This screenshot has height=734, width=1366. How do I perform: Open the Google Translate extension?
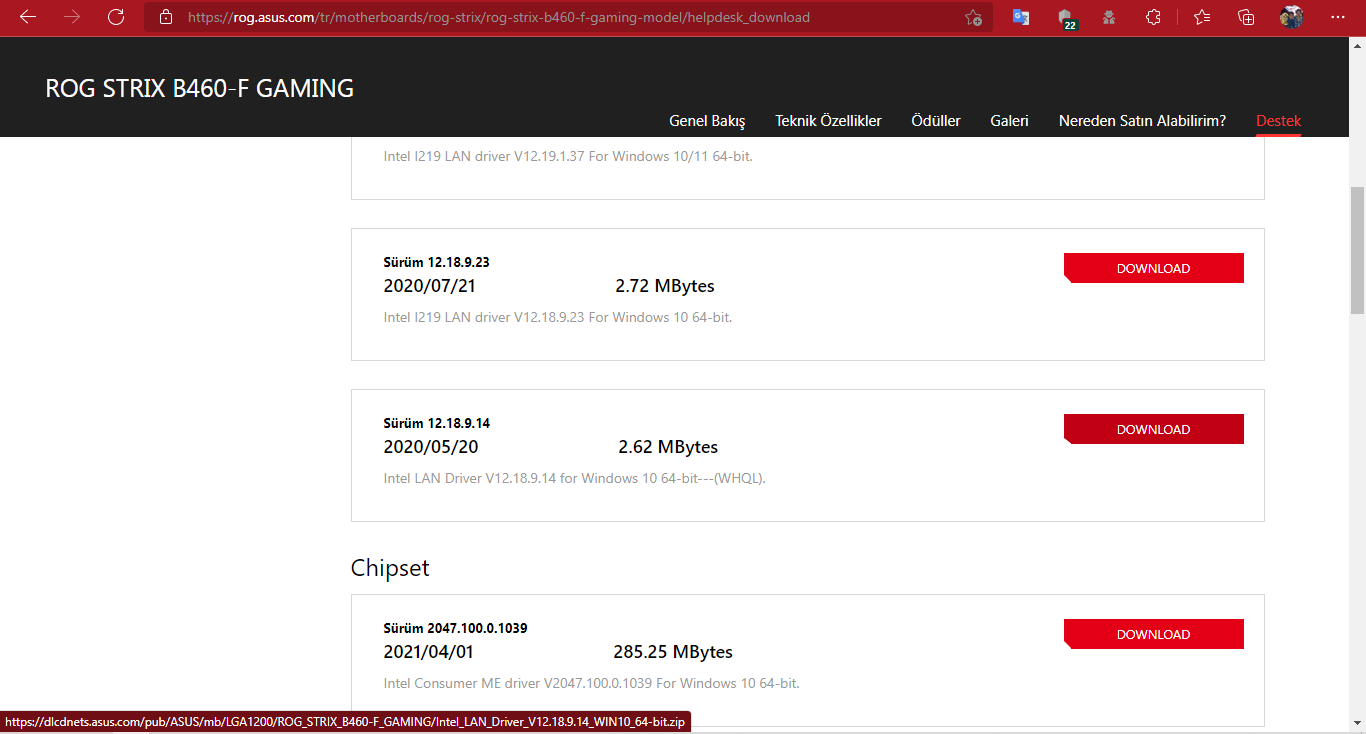tap(1021, 17)
